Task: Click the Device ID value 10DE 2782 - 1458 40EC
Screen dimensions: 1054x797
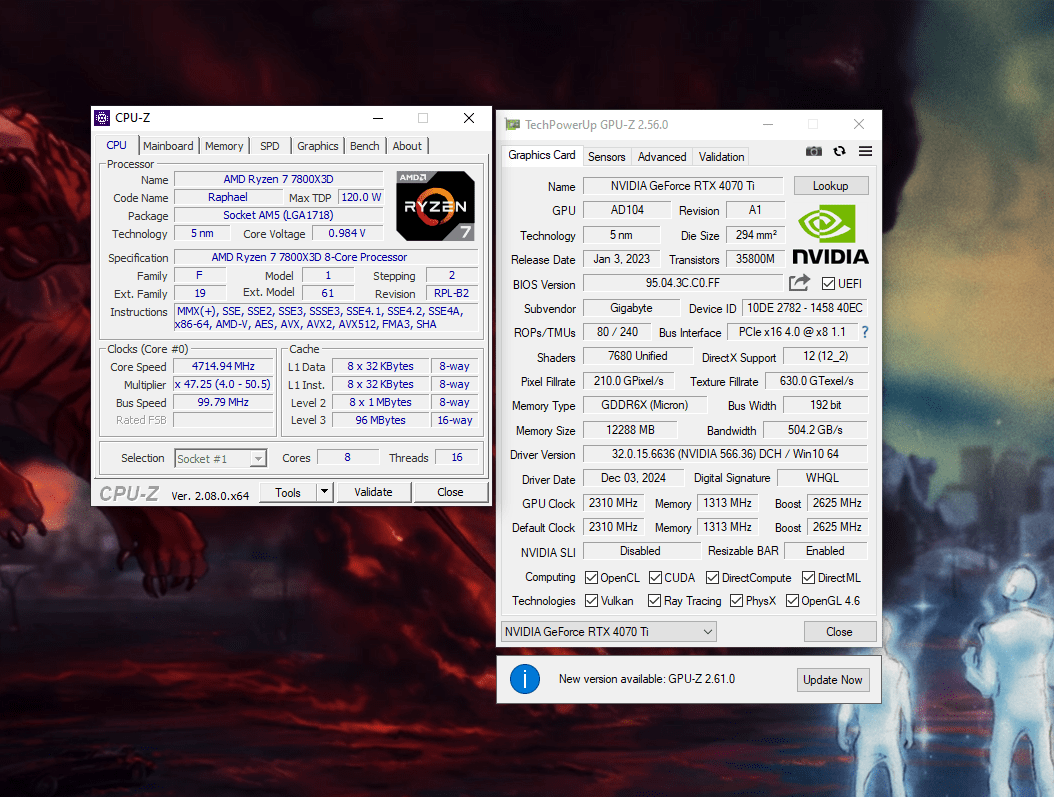Action: (x=805, y=308)
